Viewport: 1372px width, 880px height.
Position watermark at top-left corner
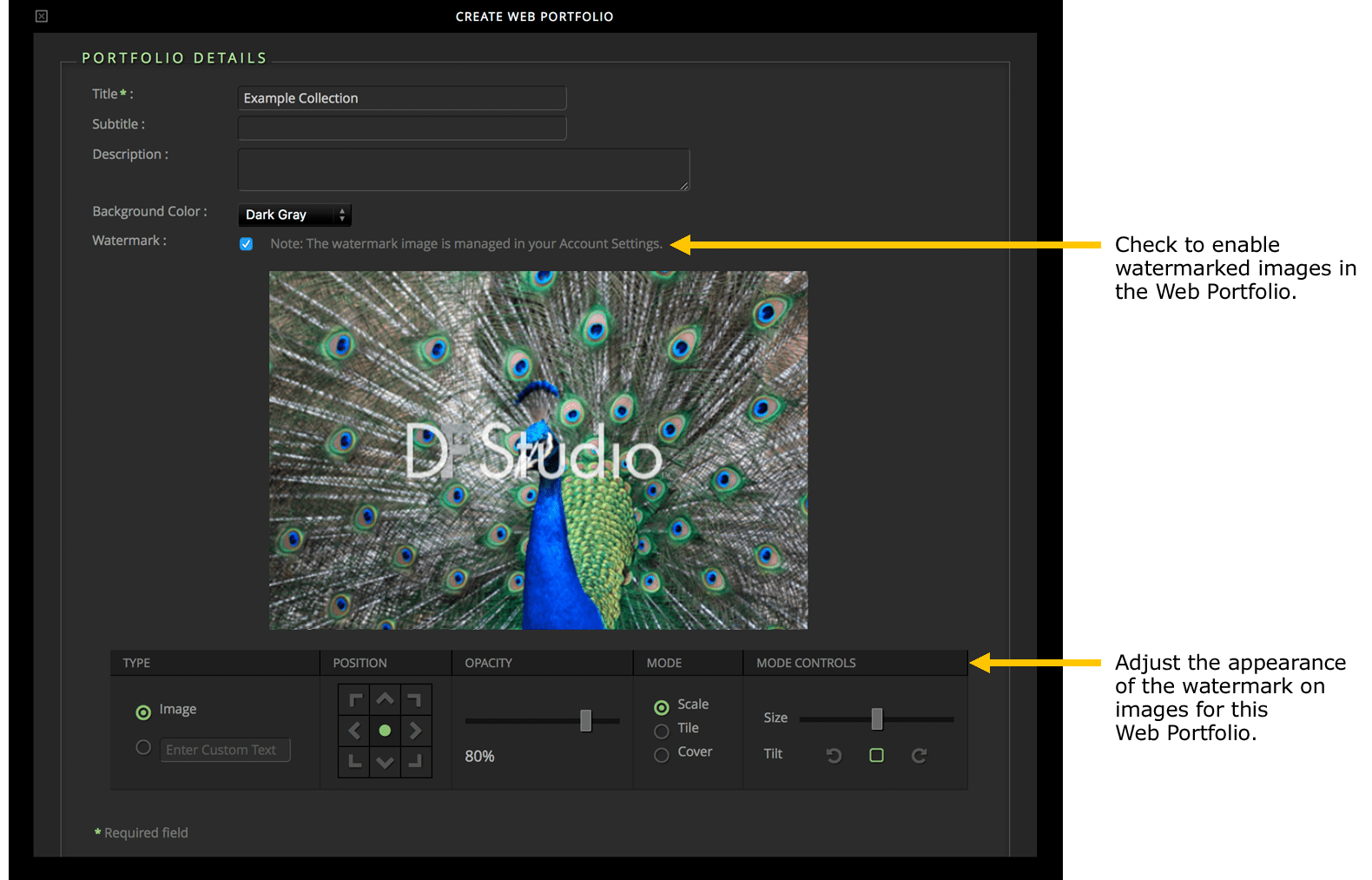click(354, 699)
